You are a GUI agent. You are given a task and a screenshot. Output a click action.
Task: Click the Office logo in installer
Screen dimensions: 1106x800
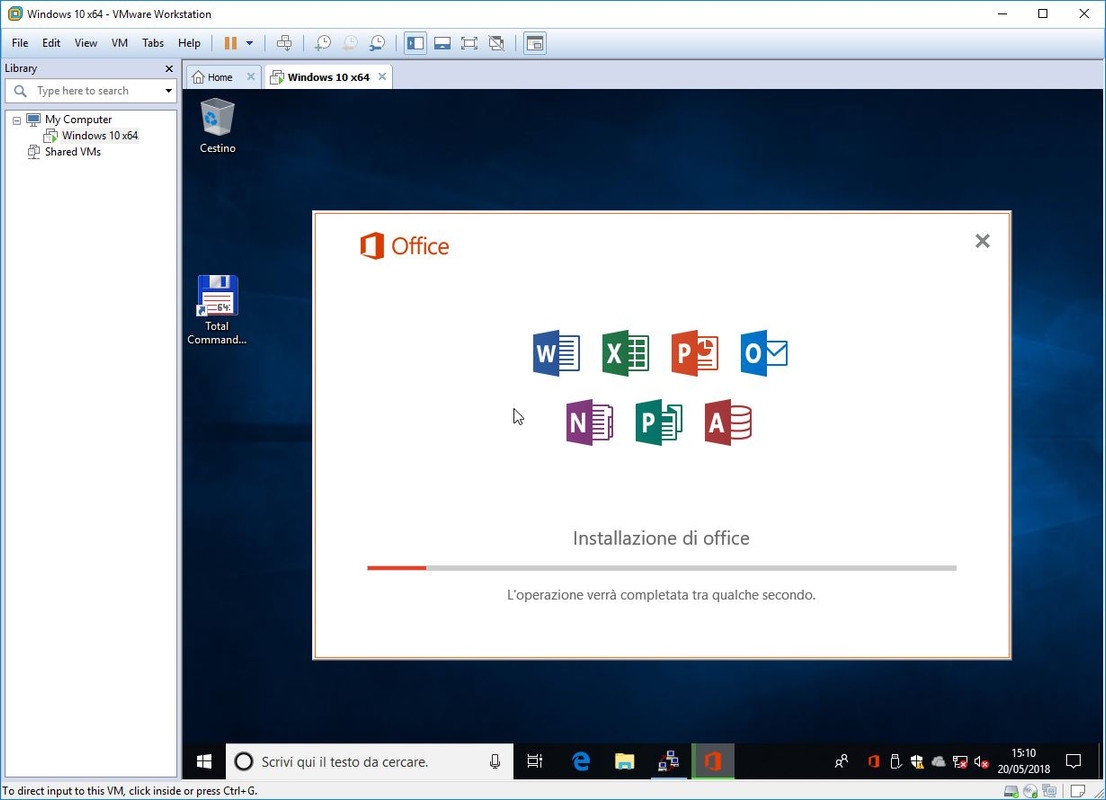[x=404, y=246]
